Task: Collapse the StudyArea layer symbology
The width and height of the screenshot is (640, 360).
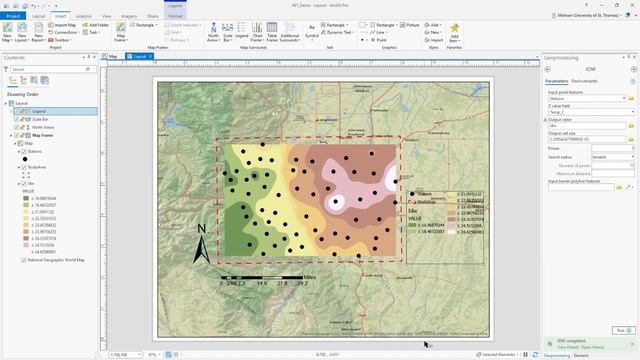Action: coord(19,167)
